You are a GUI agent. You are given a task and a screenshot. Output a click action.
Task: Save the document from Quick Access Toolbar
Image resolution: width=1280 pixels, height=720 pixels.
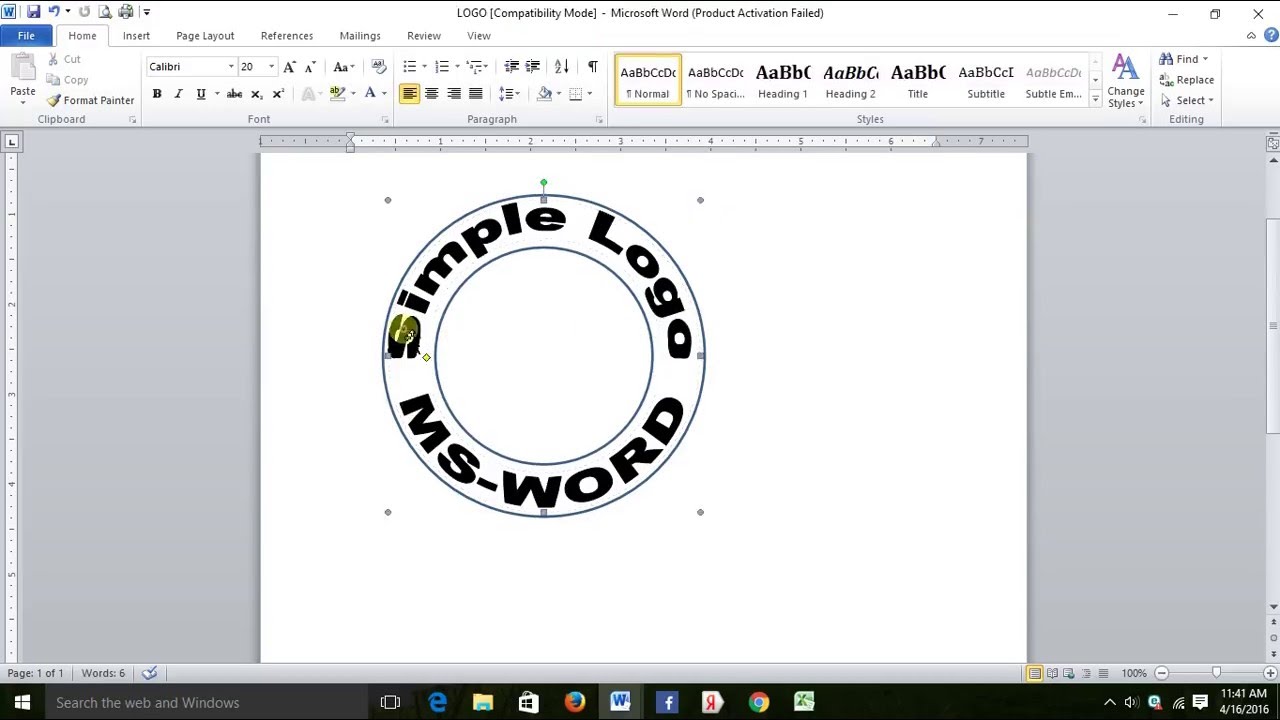coord(33,12)
